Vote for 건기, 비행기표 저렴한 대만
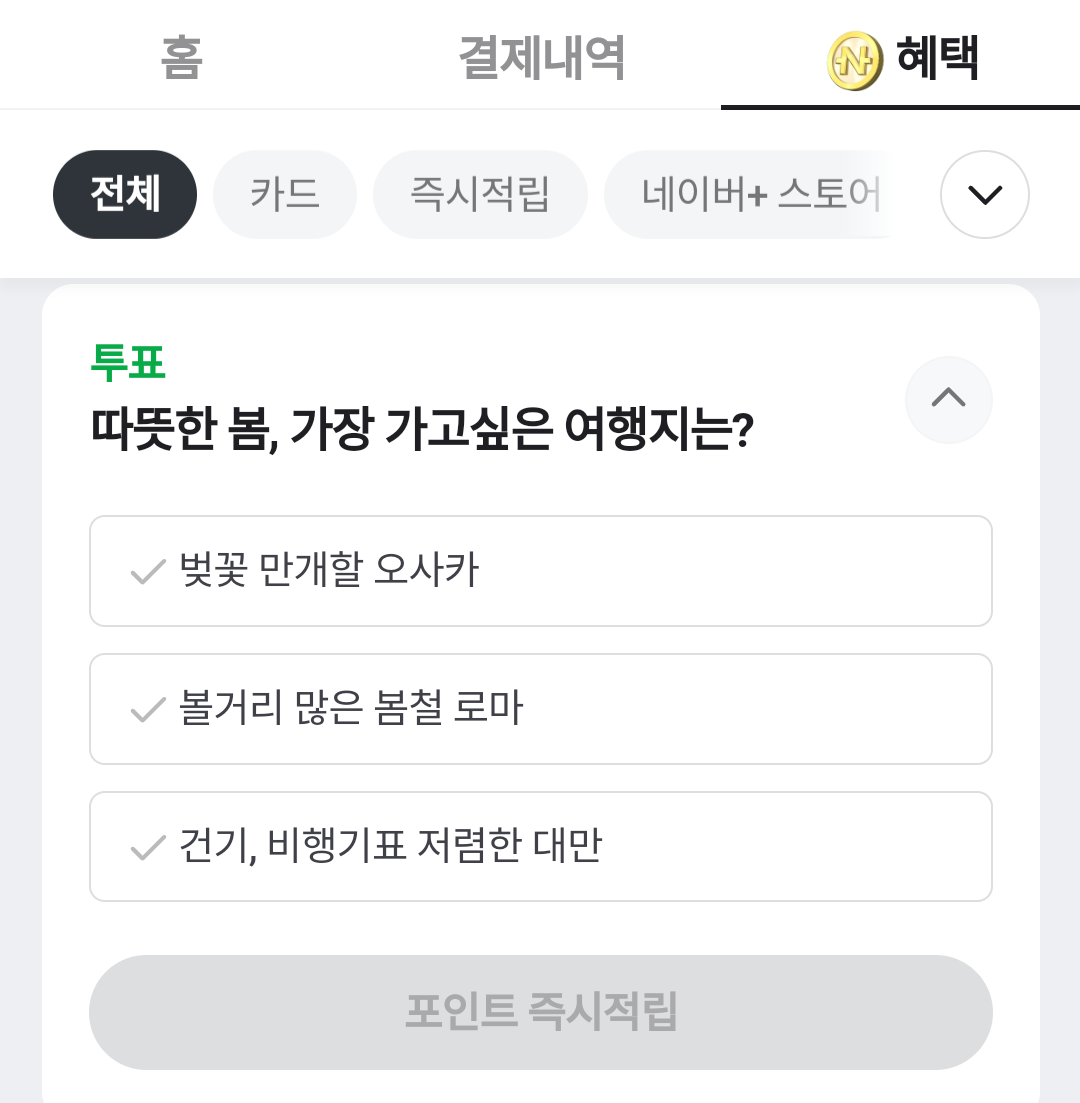This screenshot has width=1080, height=1103. (x=540, y=847)
